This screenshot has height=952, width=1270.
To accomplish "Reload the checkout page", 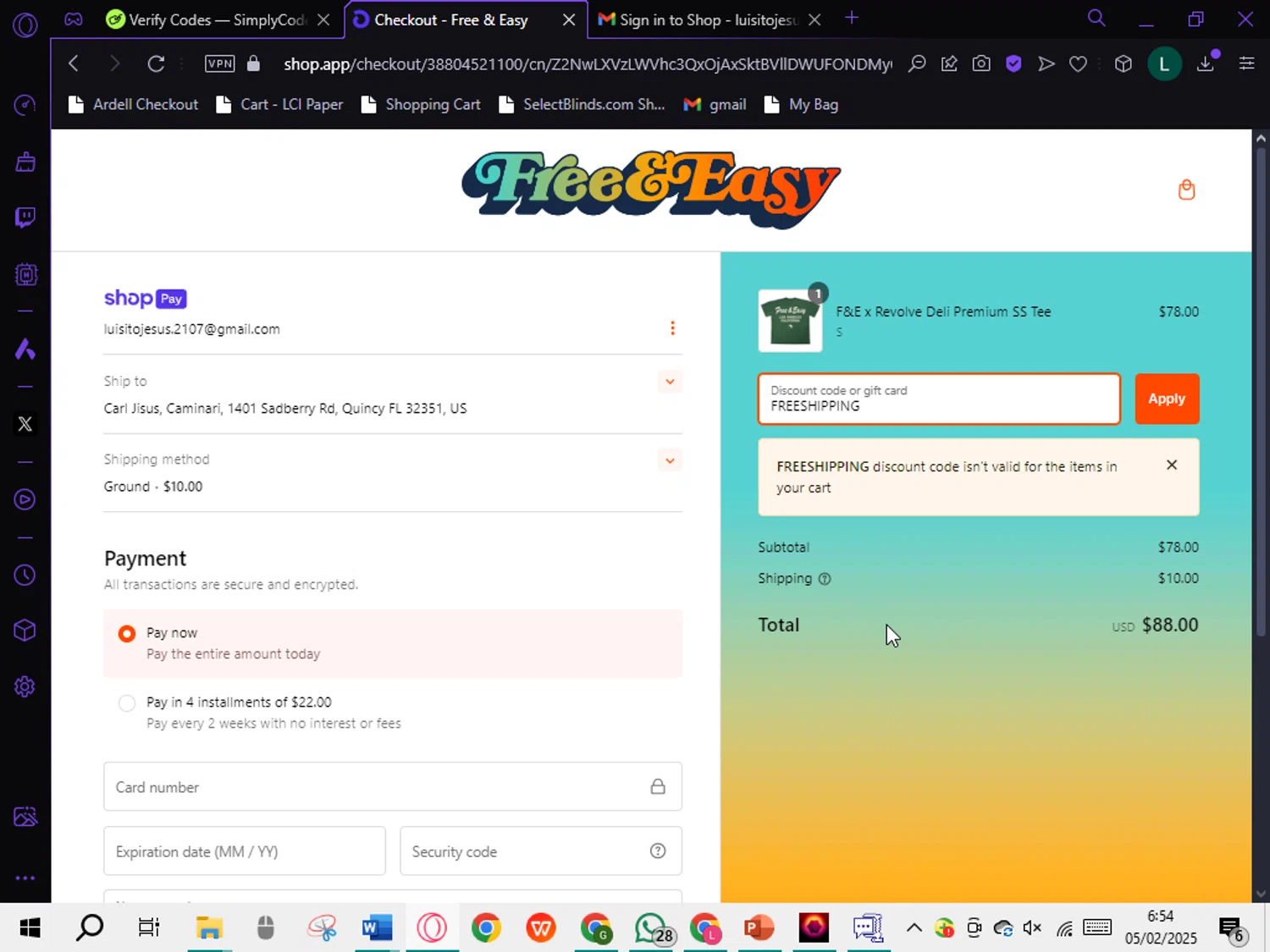I will click(x=156, y=63).
